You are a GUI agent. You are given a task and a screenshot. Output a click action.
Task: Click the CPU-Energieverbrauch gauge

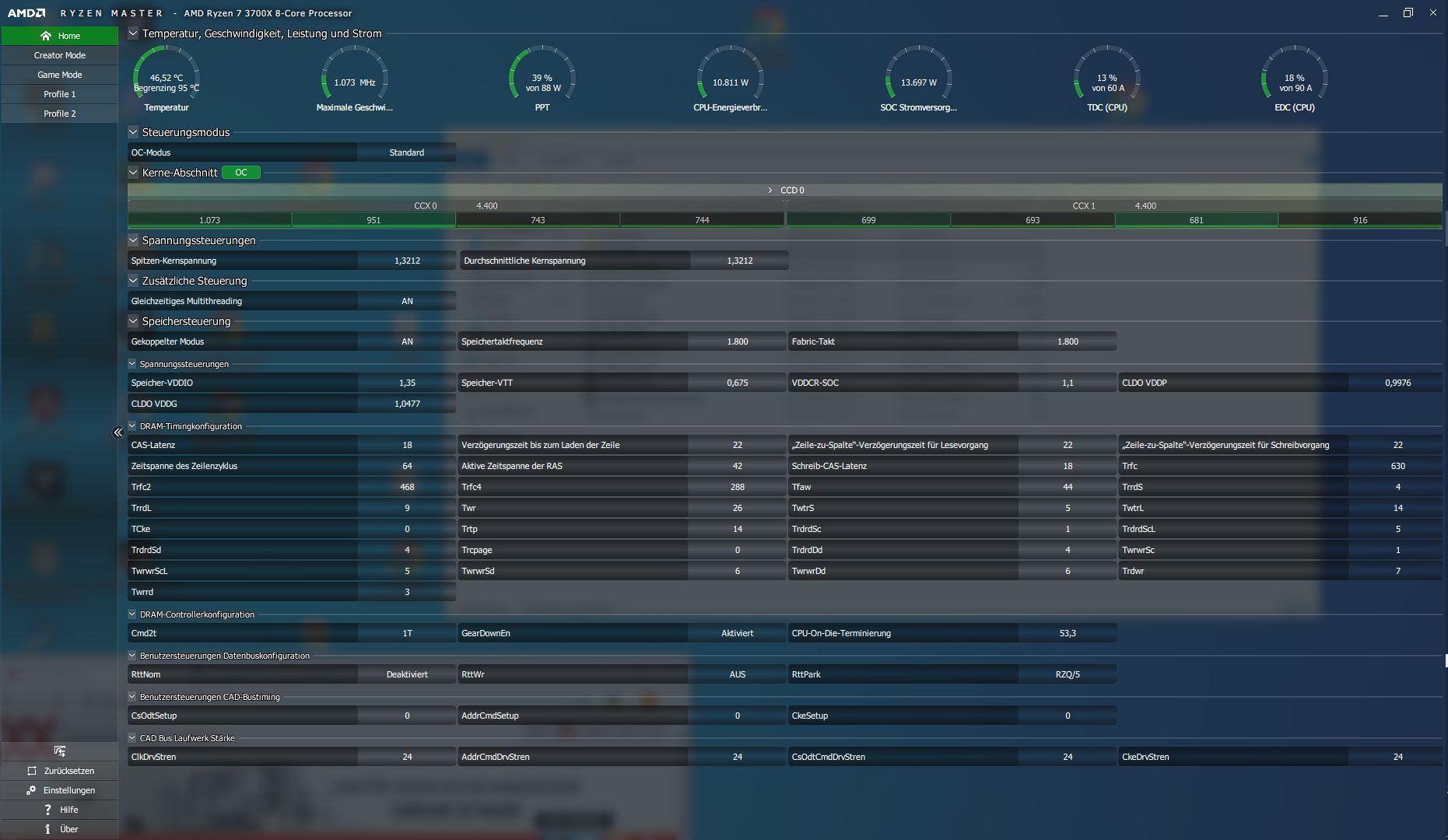[x=731, y=79]
